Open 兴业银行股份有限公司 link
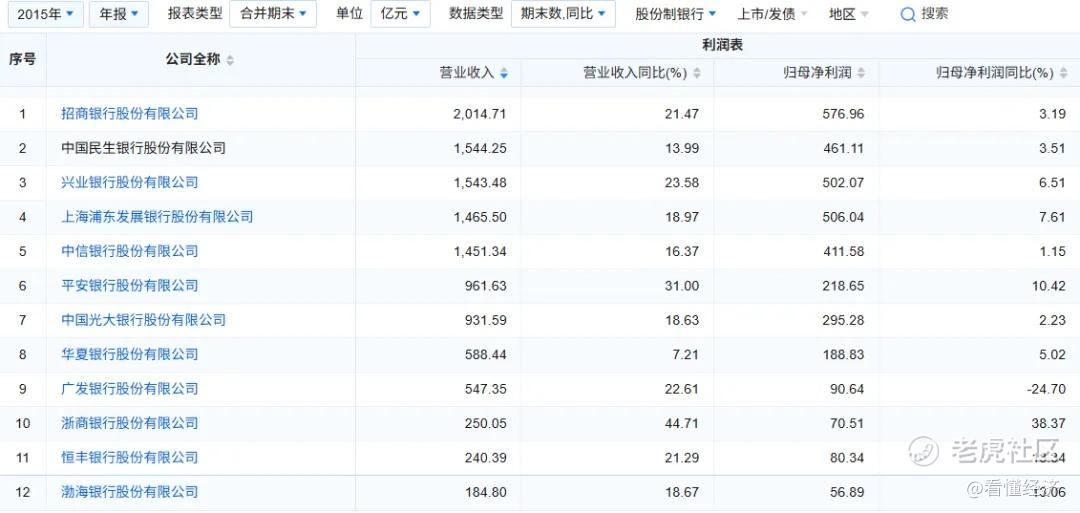 pos(129,182)
